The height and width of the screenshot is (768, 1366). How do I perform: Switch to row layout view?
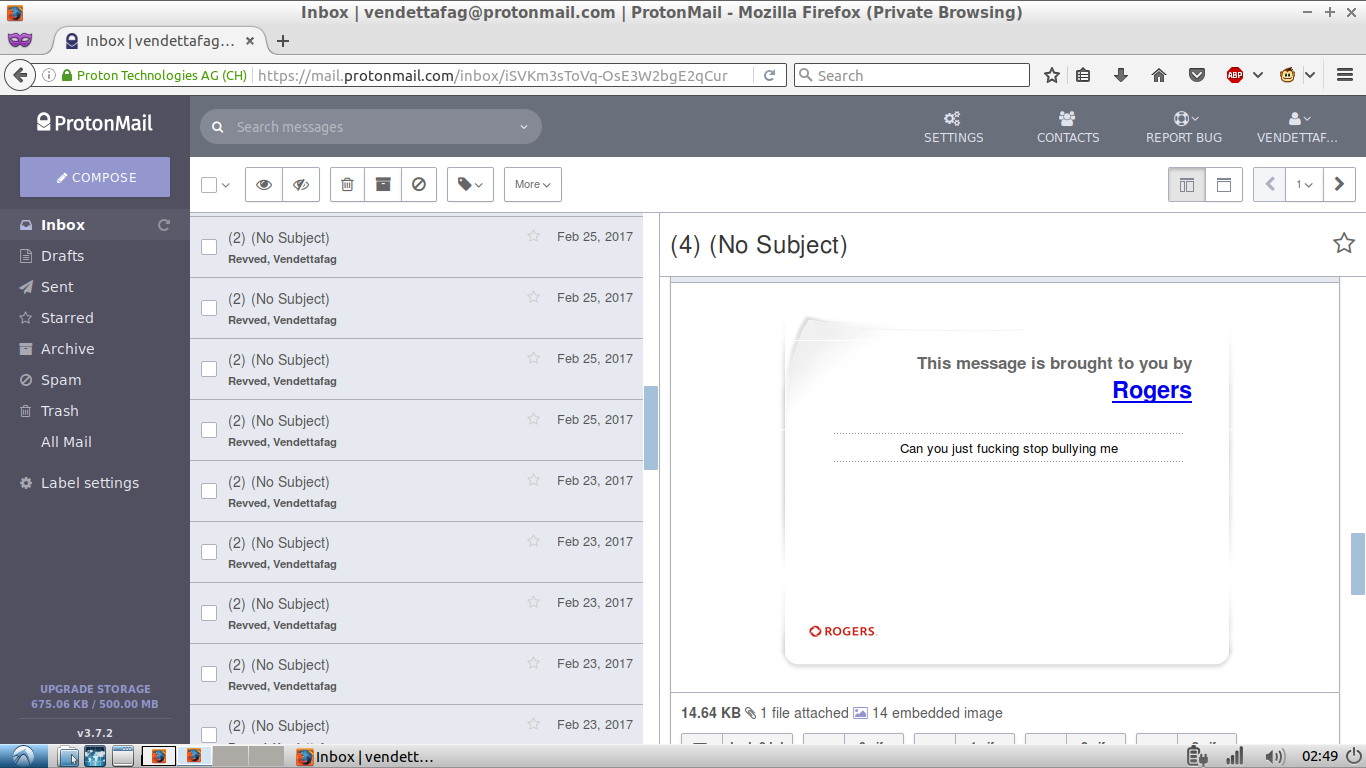(x=1224, y=184)
